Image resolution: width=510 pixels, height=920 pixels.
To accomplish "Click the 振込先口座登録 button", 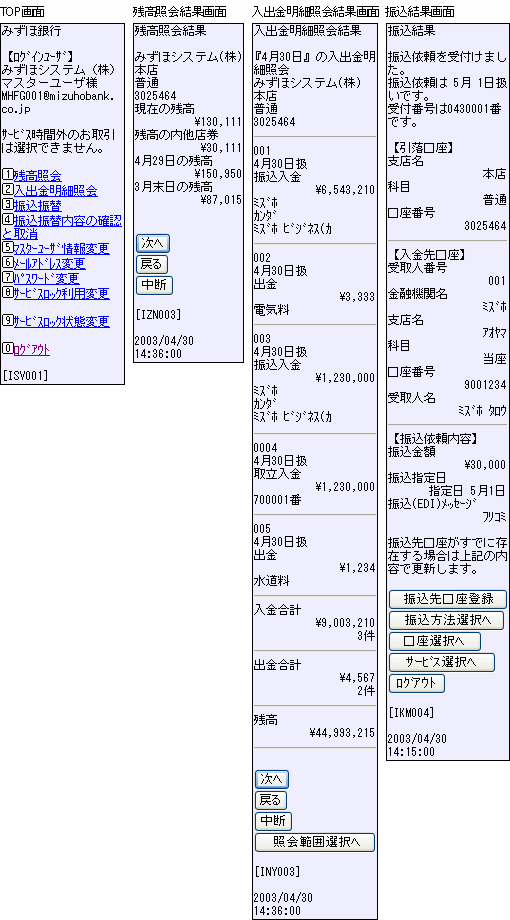I will tap(448, 599).
